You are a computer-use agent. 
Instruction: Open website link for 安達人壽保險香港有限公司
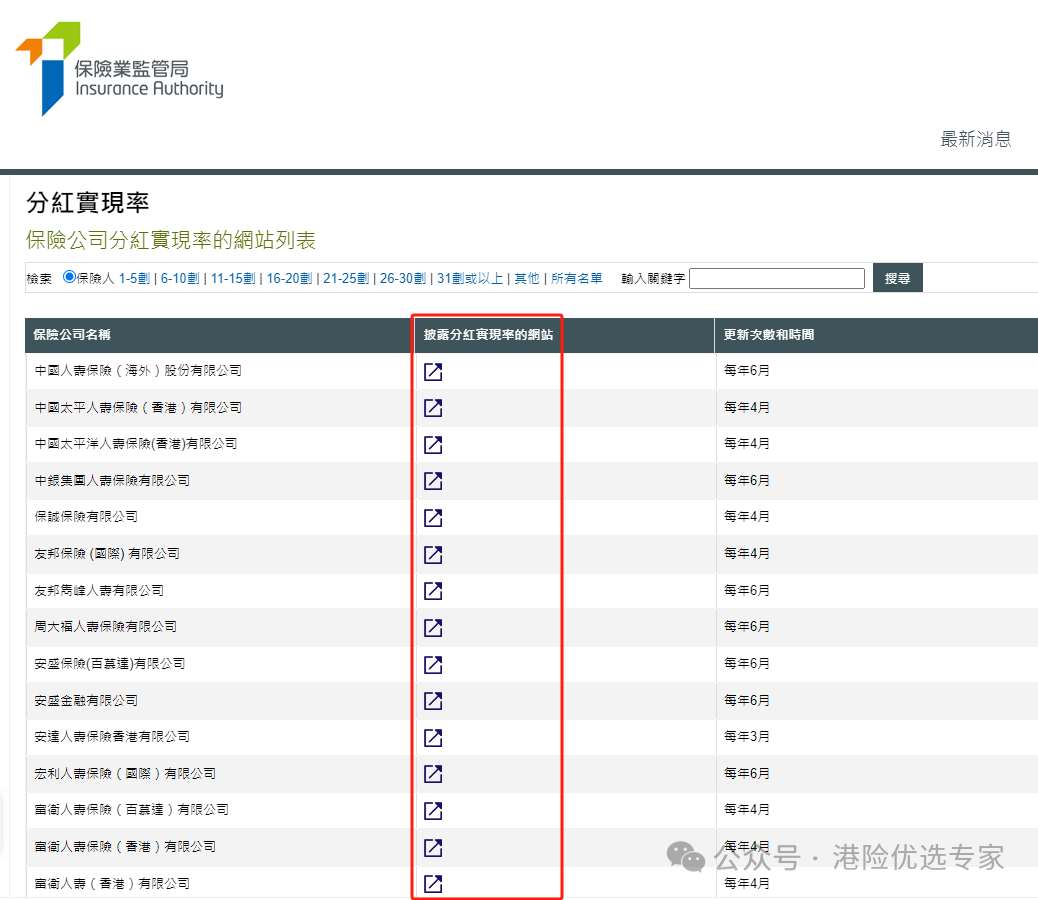tap(433, 737)
